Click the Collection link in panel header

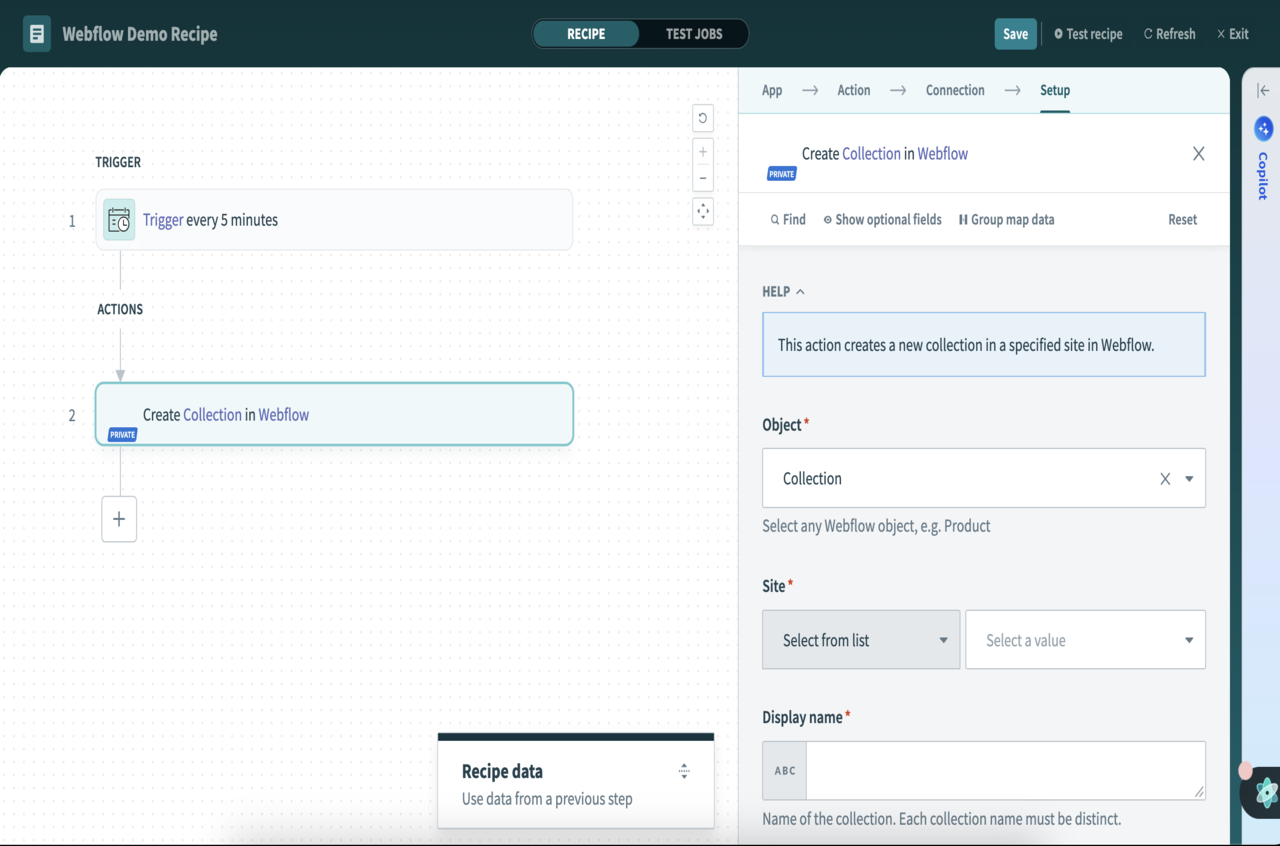tap(871, 154)
